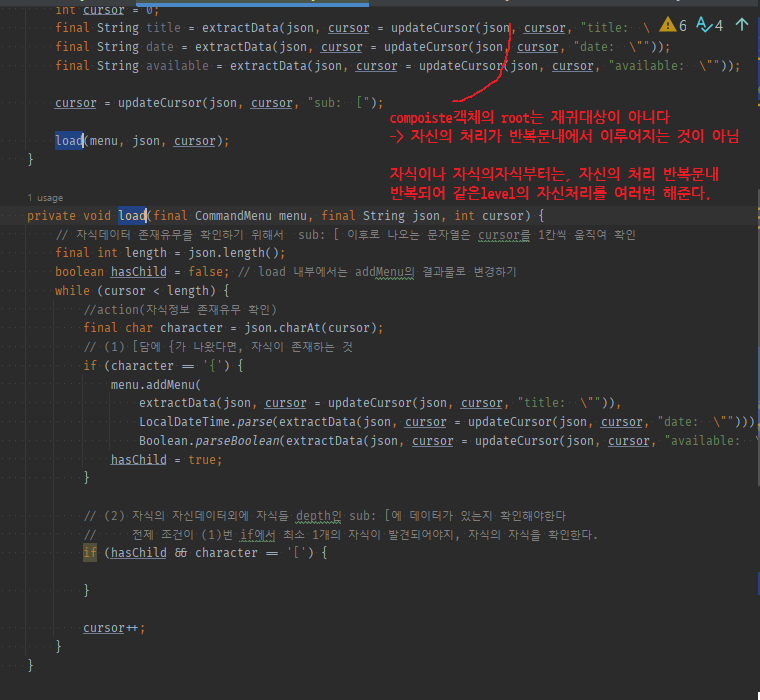
Task: Click the load(menu, json, cursor) call
Action: pyautogui.click(x=142, y=141)
